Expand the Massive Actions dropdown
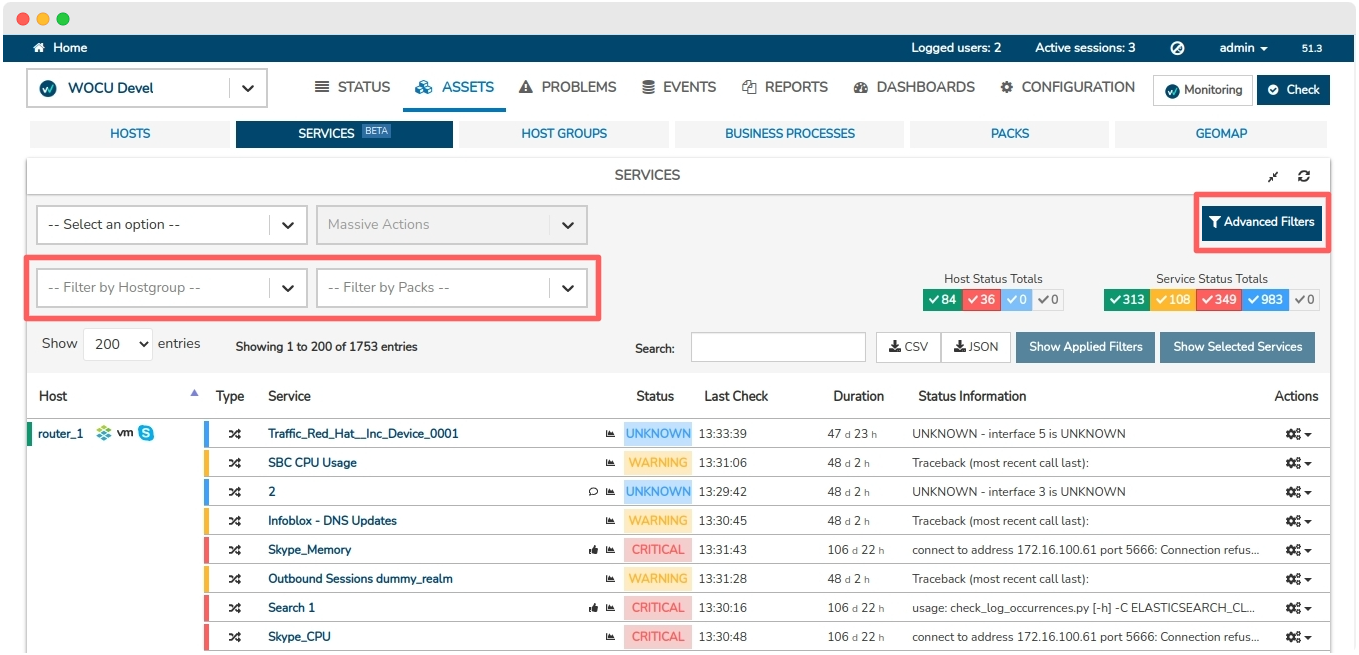Screen dimensions: 1359x655 coord(451,225)
